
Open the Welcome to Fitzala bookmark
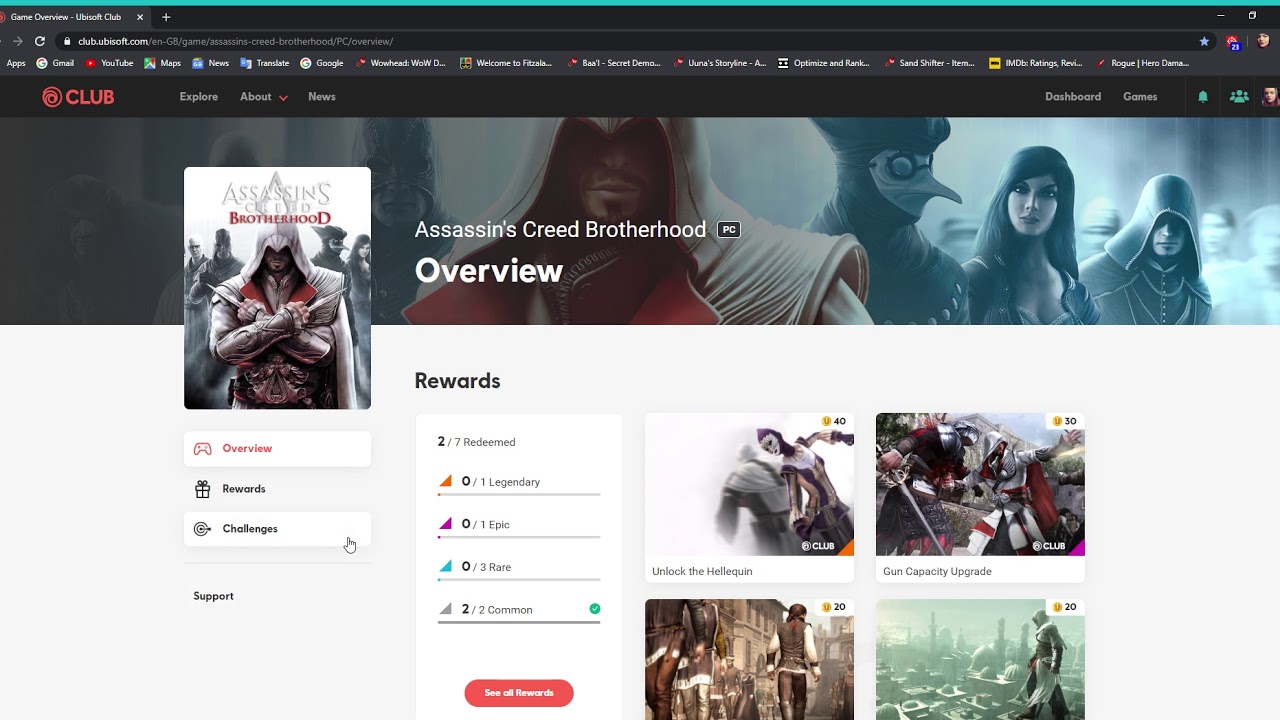pos(506,63)
